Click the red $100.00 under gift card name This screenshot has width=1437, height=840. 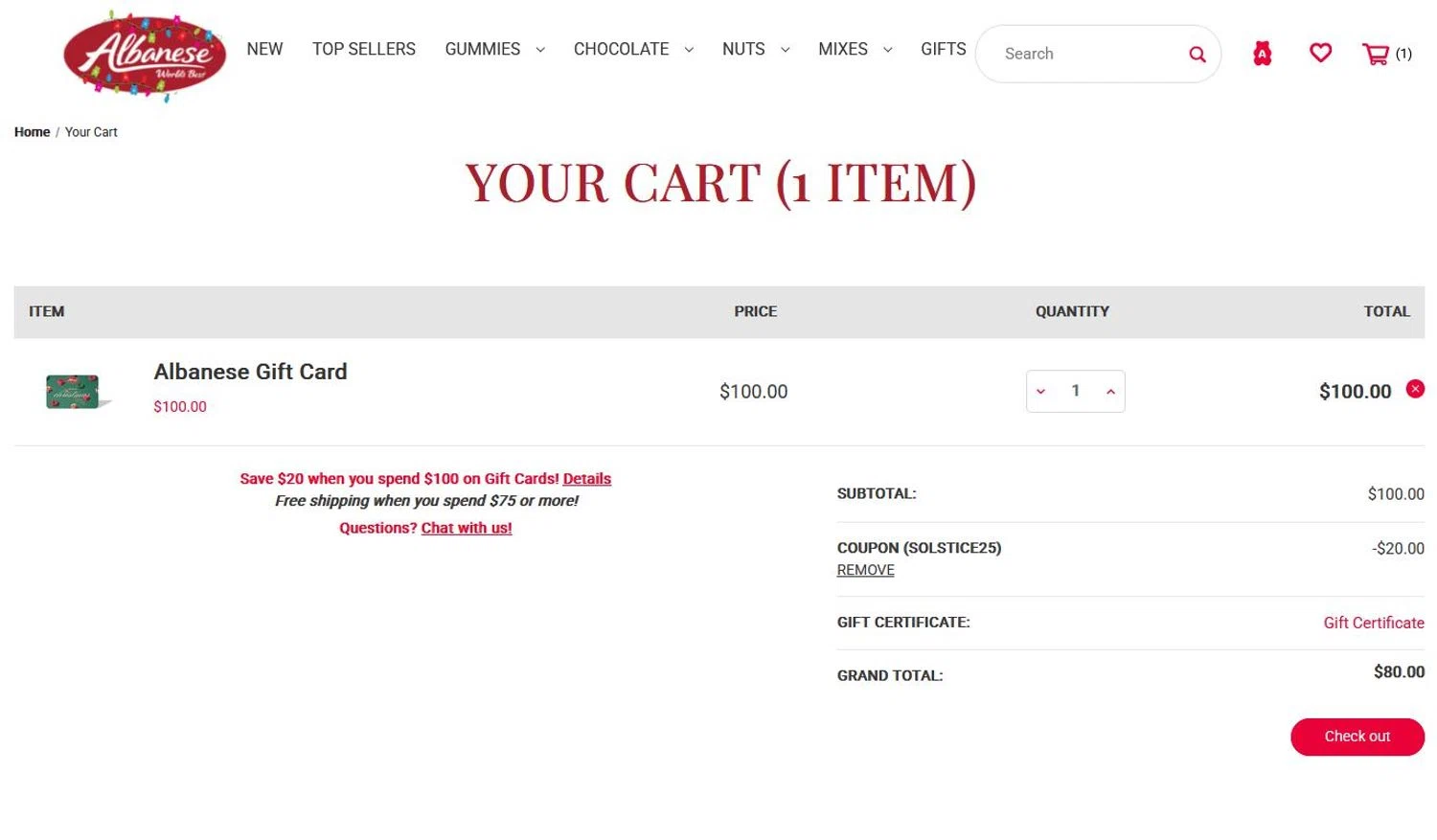[x=180, y=407]
